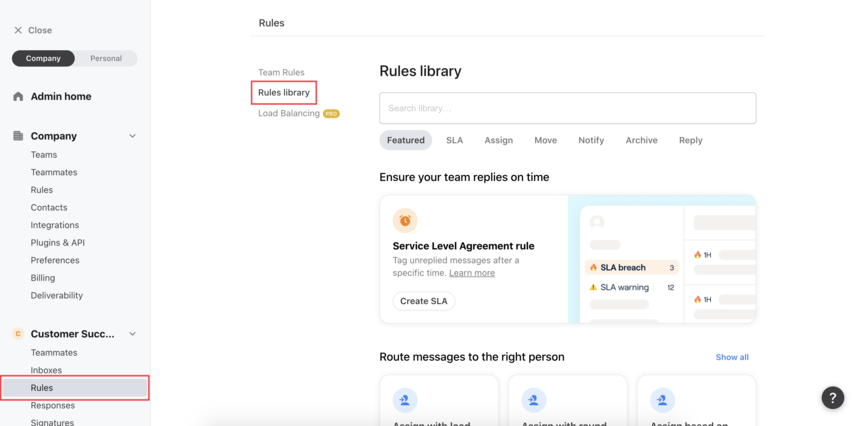860x426 pixels.
Task: Select the Move filter tab
Action: click(546, 140)
